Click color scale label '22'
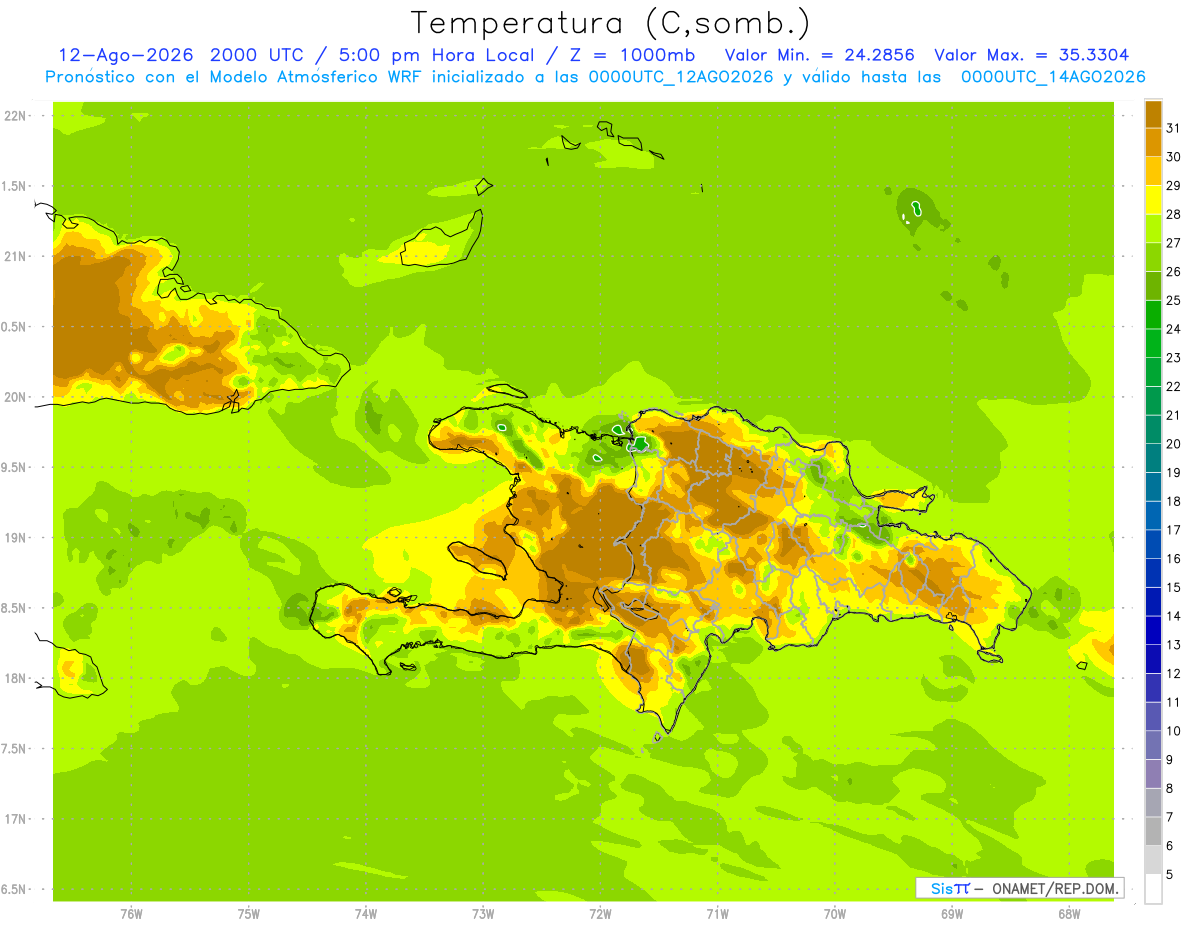Screen dimensions: 1200x927 (1174, 386)
